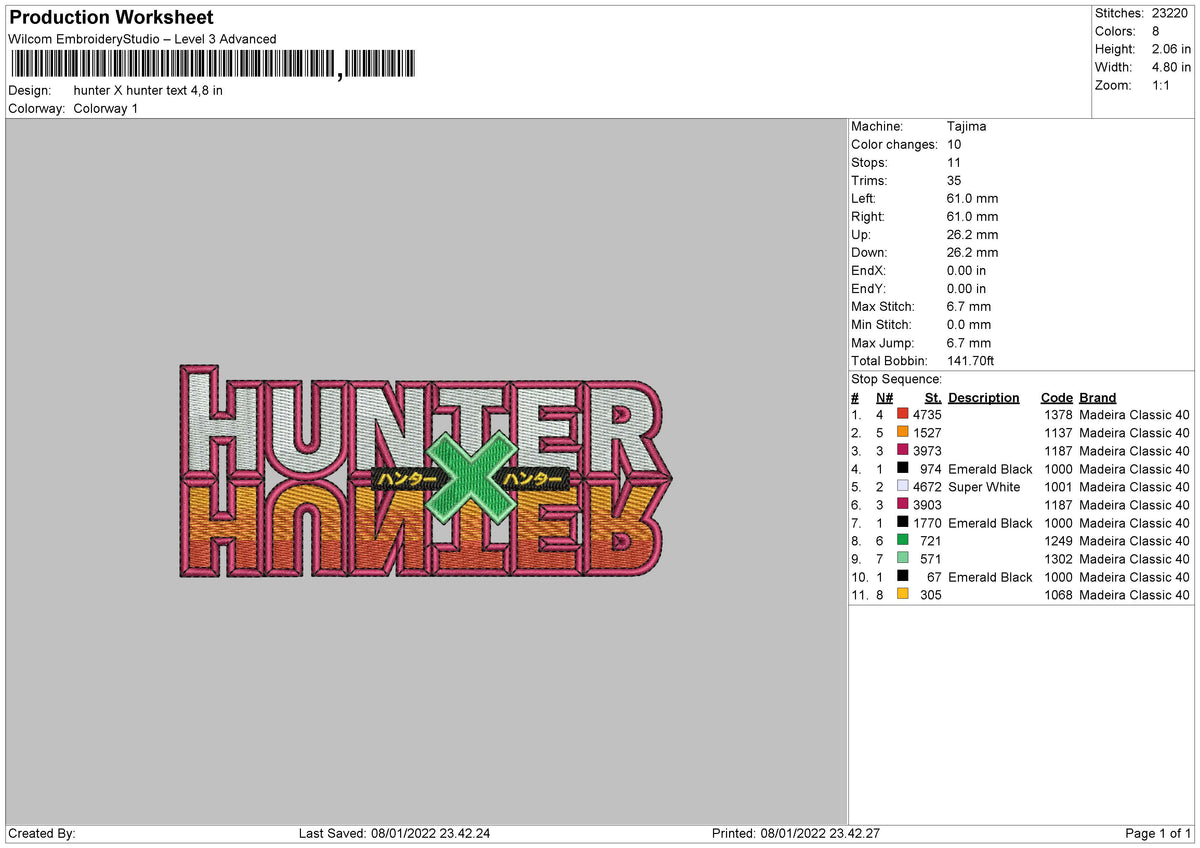The width and height of the screenshot is (1200, 848).
Task: Click the dark green swatch in stop 8
Action: click(903, 541)
